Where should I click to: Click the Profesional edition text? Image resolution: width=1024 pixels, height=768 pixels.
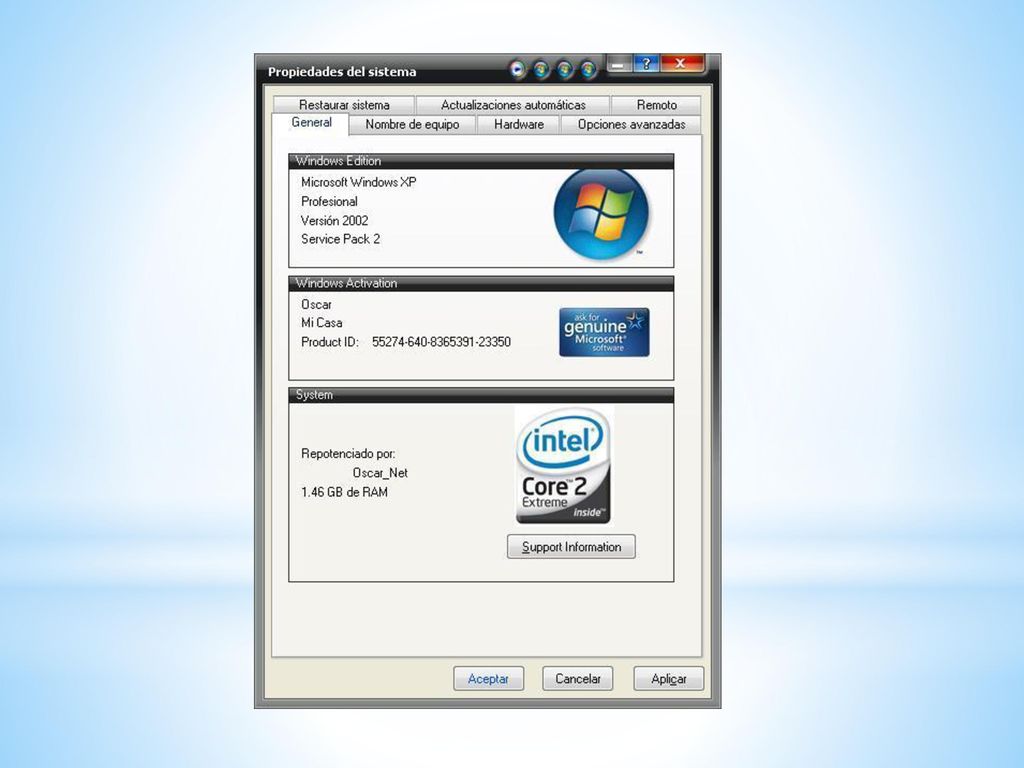[329, 201]
